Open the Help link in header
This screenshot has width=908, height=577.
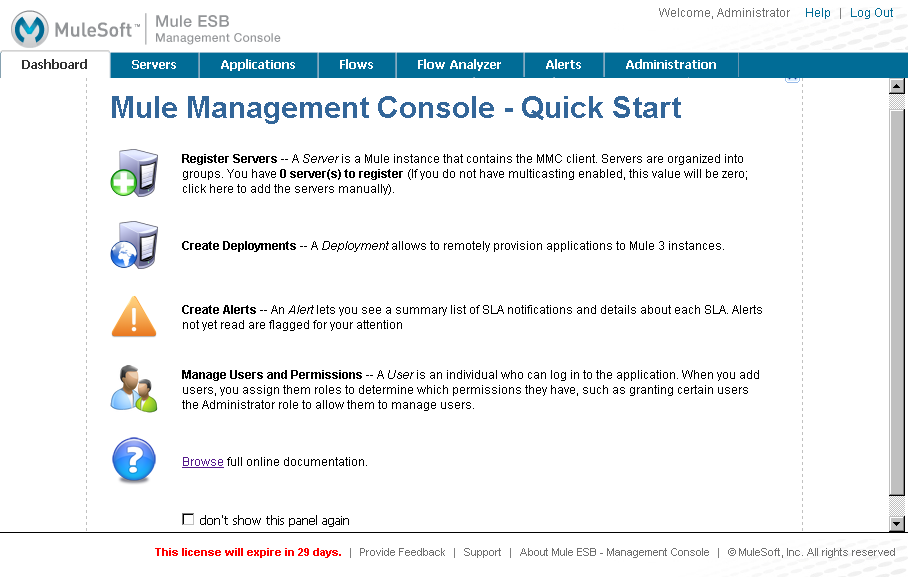click(x=817, y=13)
